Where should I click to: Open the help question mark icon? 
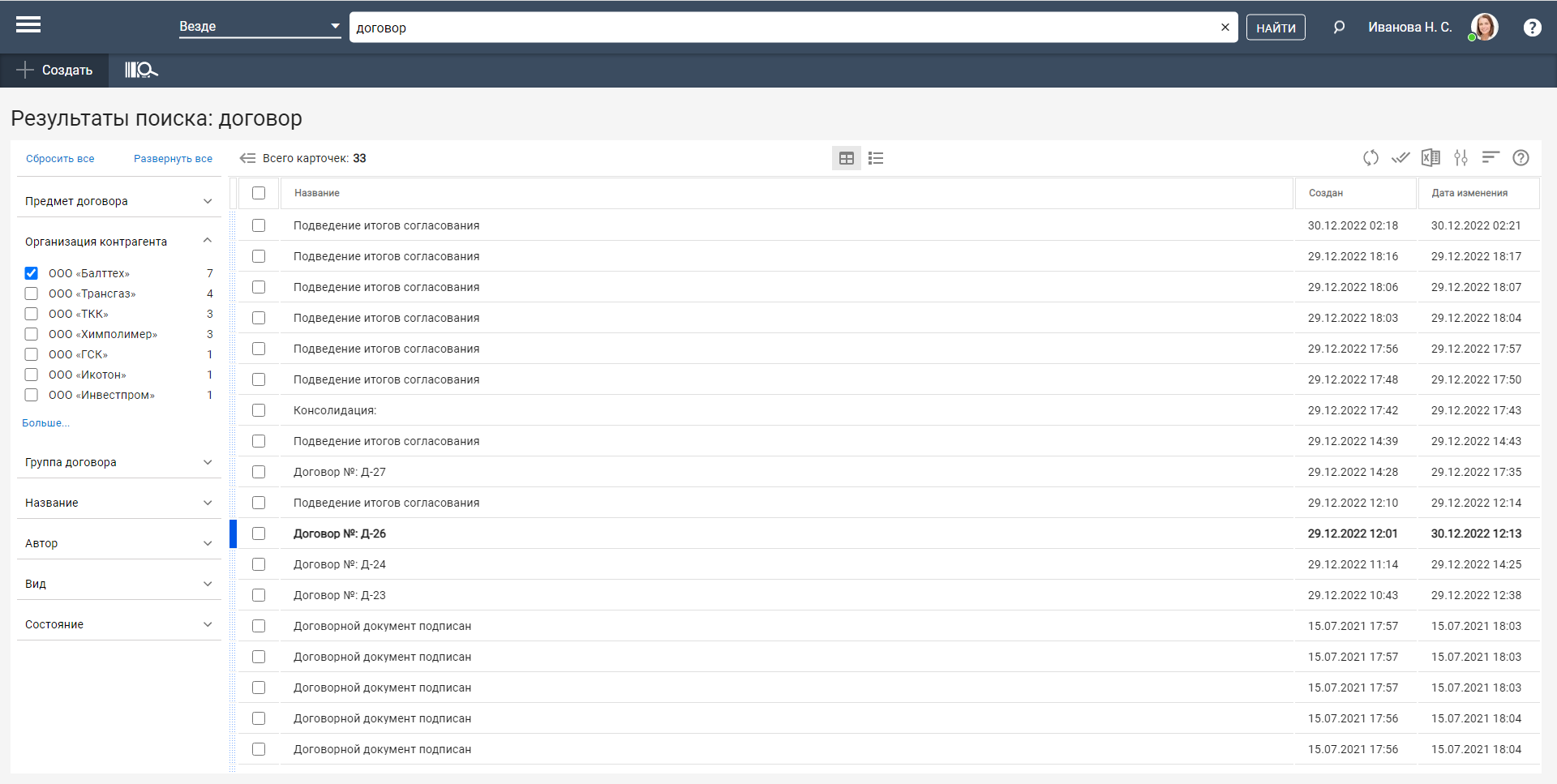tap(1532, 28)
